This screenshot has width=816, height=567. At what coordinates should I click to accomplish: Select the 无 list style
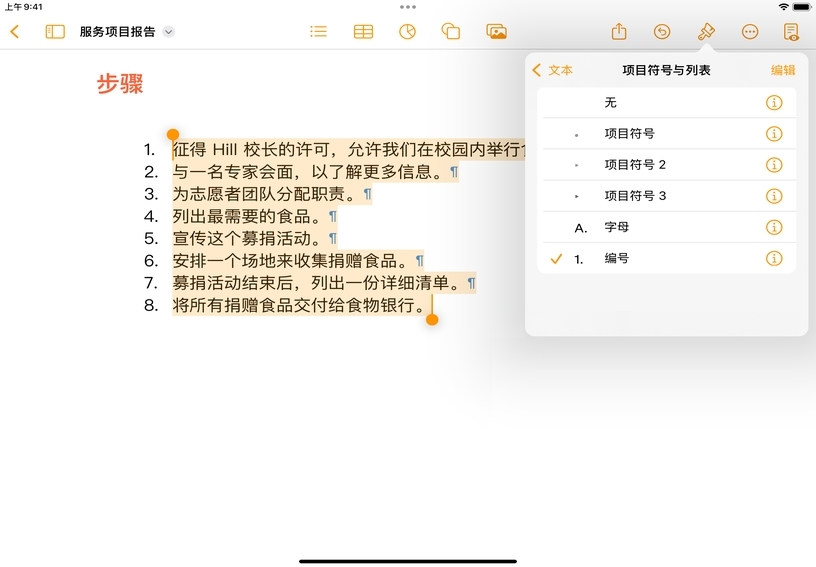pos(610,102)
